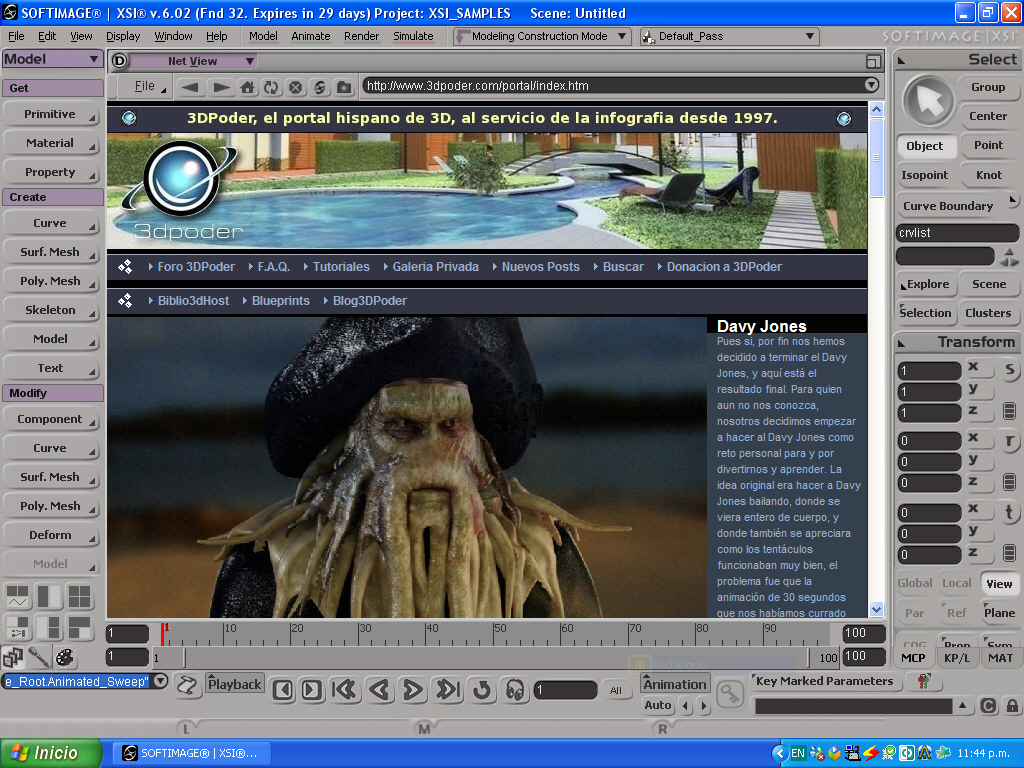Enable Point selection filter
The image size is (1024, 768).
(x=988, y=146)
